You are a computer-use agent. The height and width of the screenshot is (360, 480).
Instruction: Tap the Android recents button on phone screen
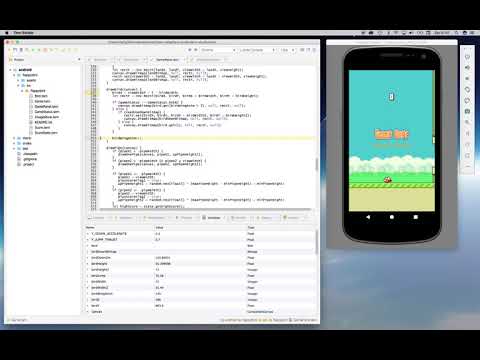(416, 217)
